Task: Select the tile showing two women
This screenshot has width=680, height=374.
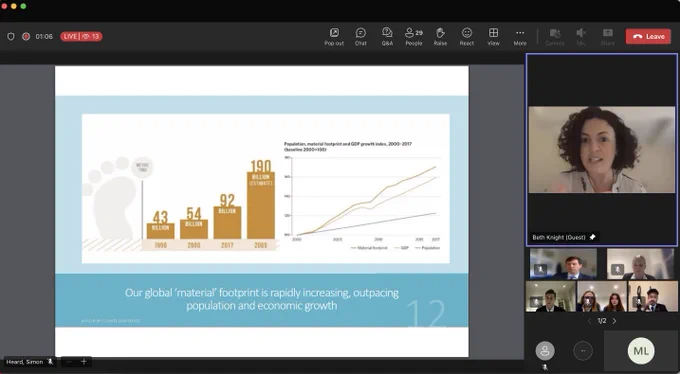Action: (x=602, y=296)
